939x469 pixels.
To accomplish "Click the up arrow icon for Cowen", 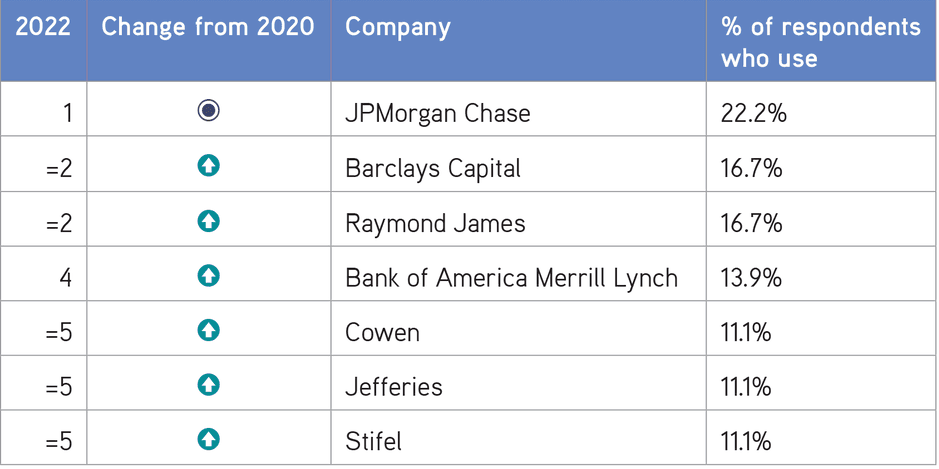I will 208,330.
